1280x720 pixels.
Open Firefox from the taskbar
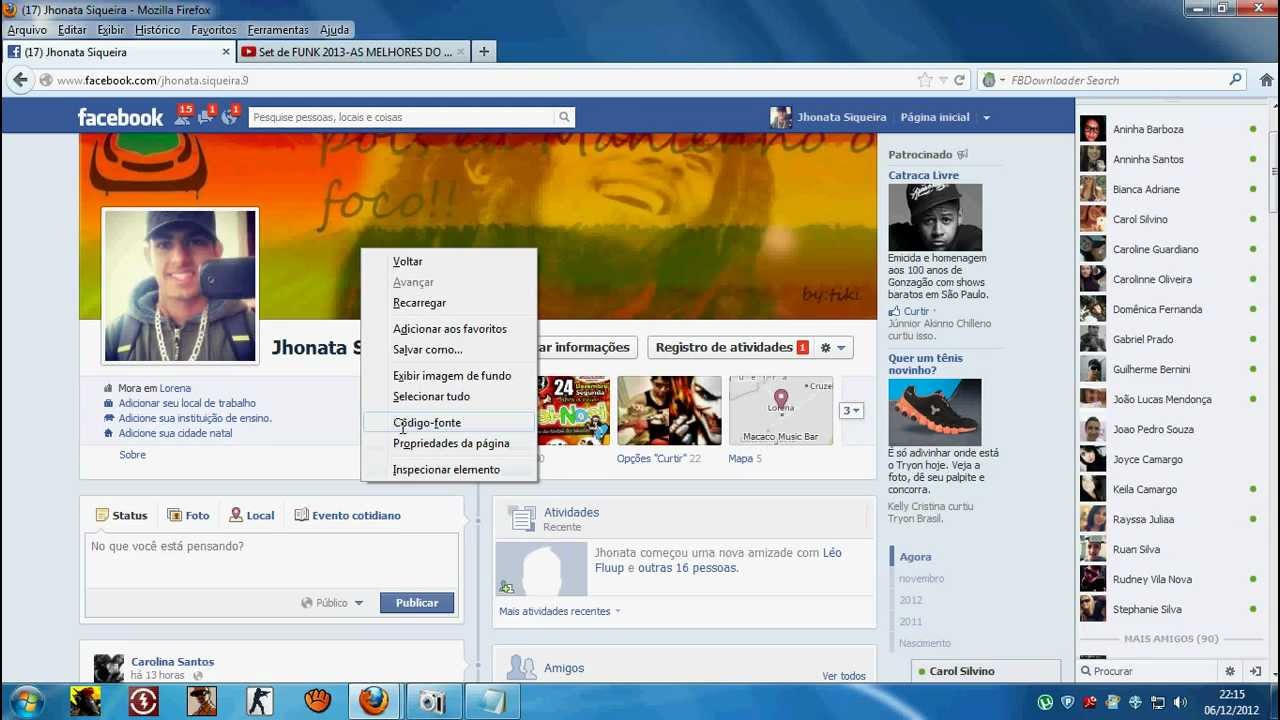[x=374, y=701]
